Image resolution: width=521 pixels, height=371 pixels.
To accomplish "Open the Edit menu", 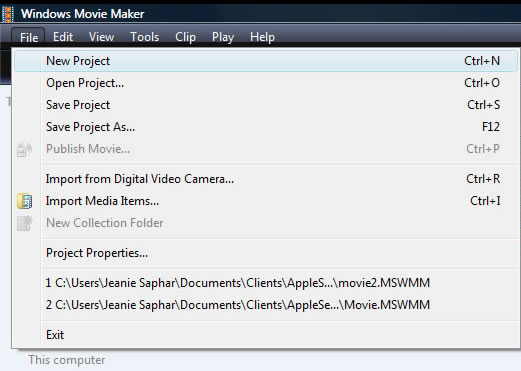I will [63, 37].
